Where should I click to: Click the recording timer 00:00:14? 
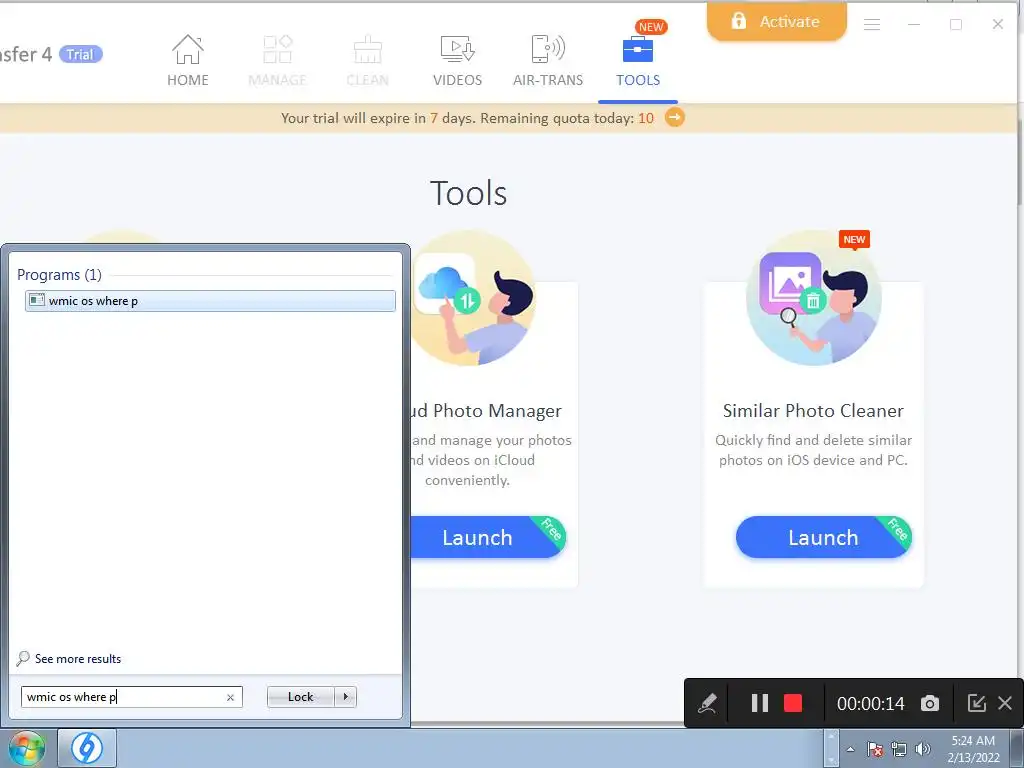(871, 703)
